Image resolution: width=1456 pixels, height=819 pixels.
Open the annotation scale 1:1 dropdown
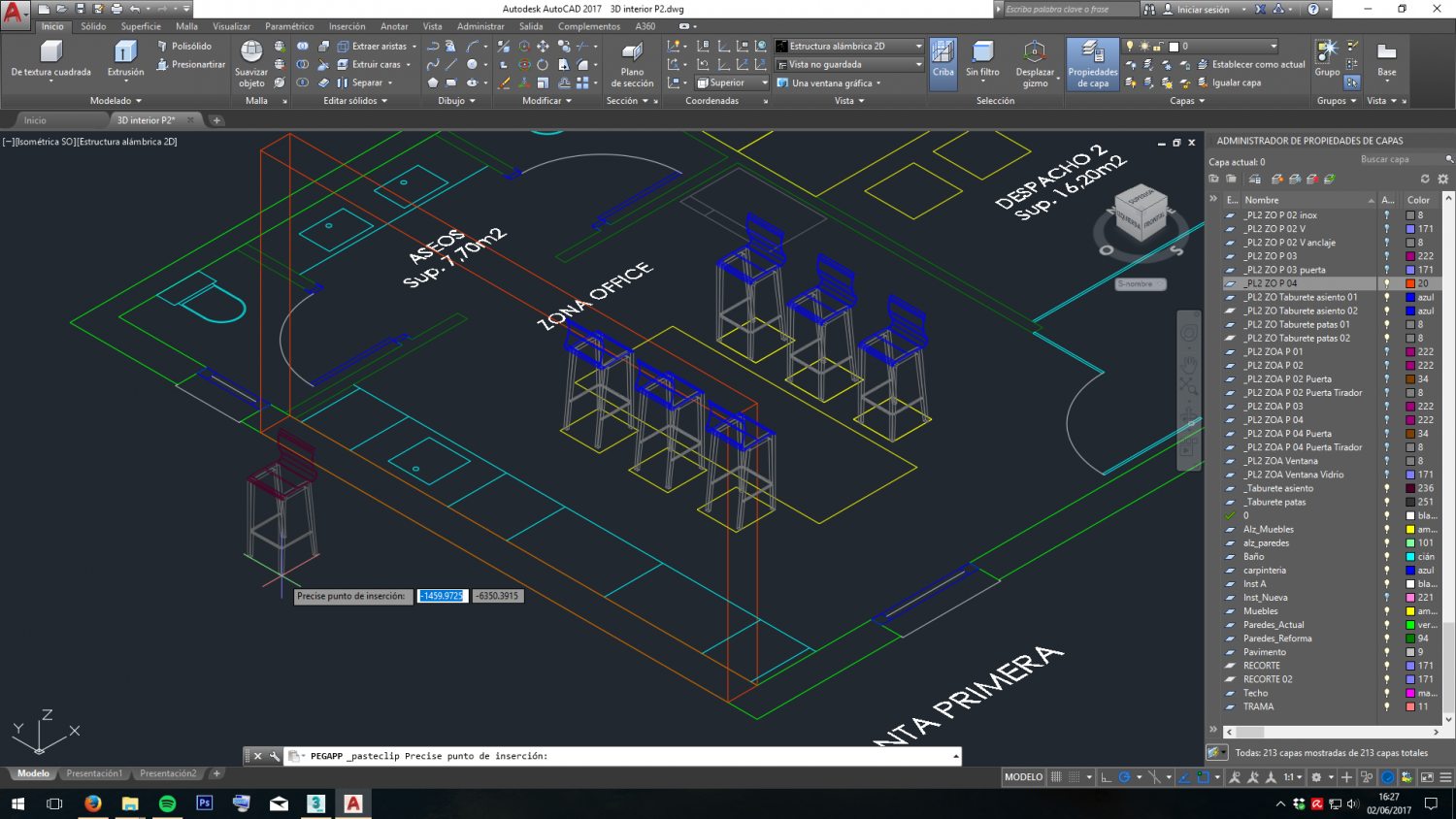click(1293, 777)
